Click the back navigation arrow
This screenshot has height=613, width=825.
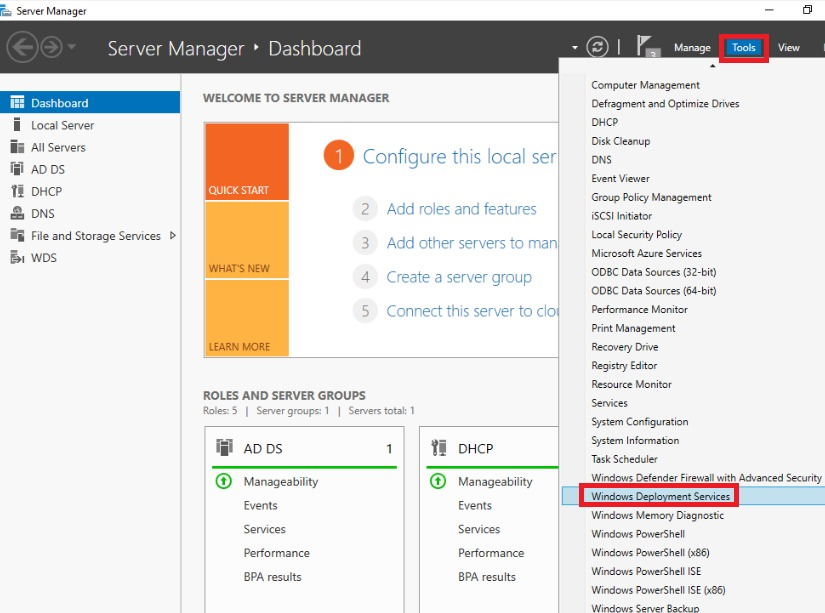pos(22,47)
